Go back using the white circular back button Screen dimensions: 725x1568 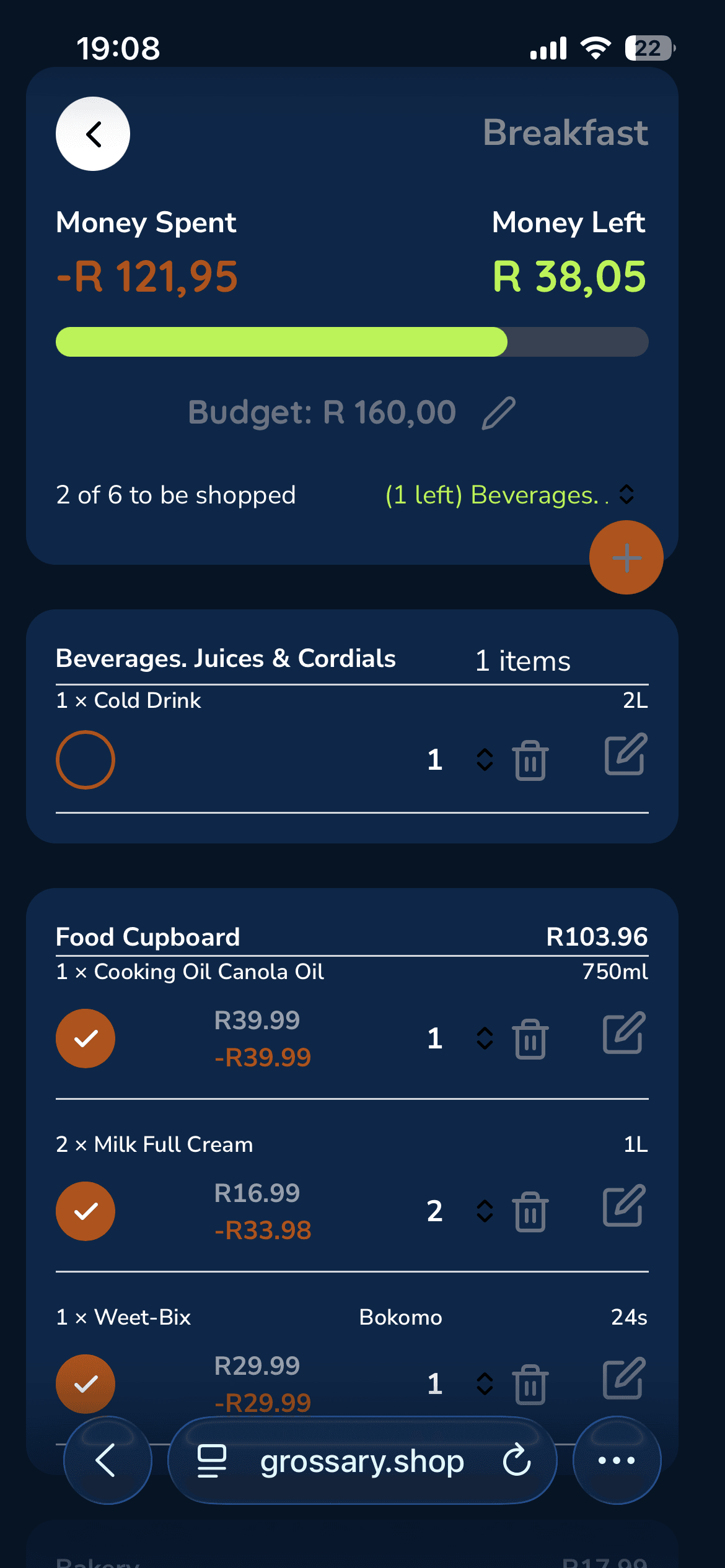(93, 134)
